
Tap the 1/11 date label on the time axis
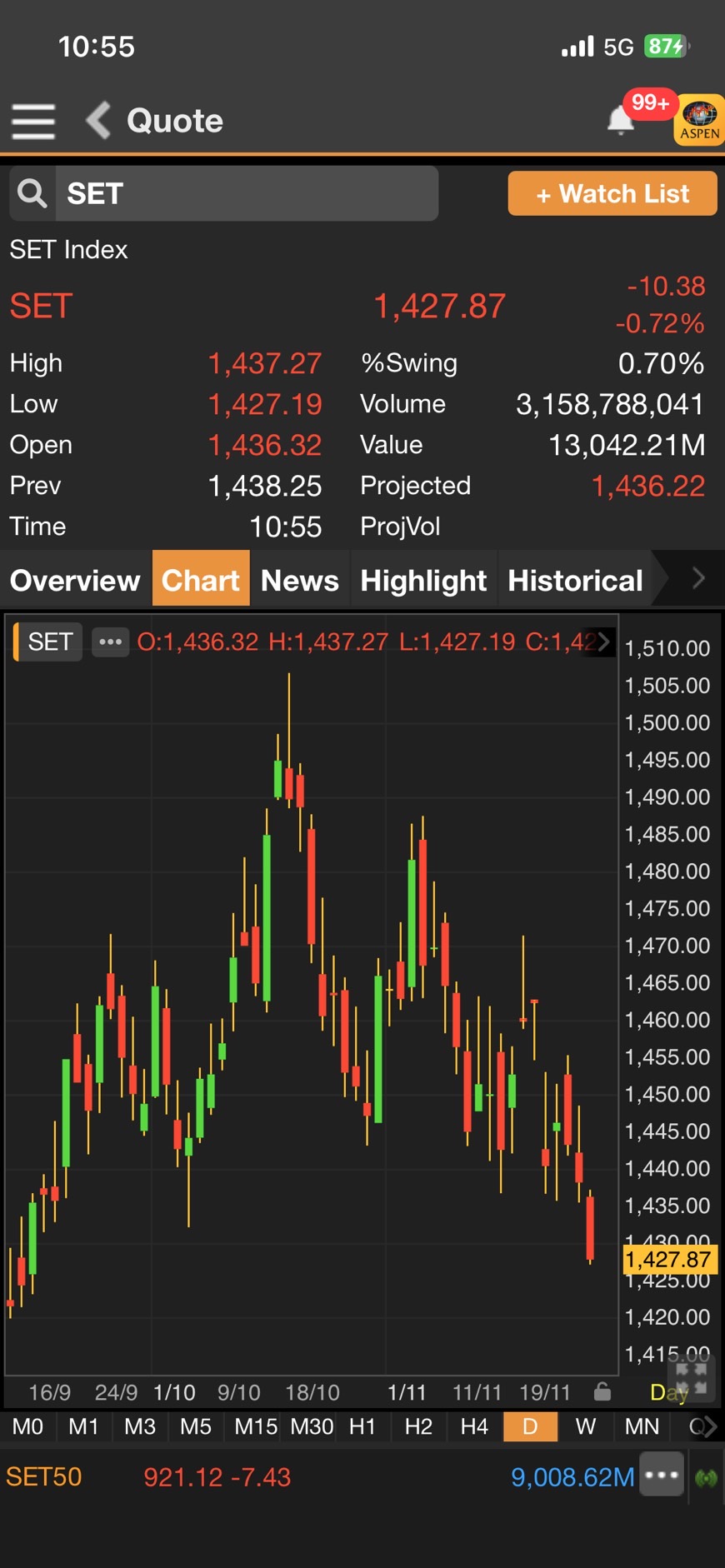(x=407, y=1392)
